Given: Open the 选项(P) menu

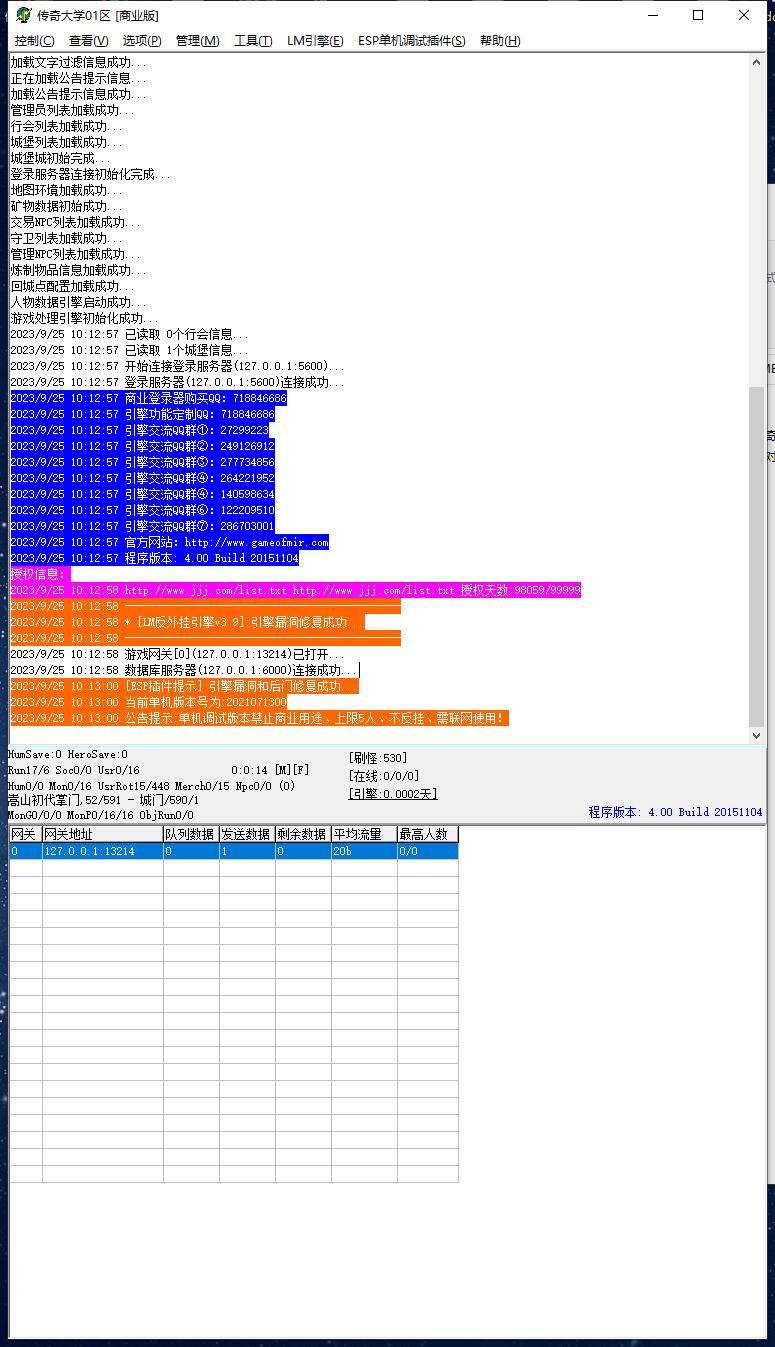Looking at the screenshot, I should pos(142,41).
